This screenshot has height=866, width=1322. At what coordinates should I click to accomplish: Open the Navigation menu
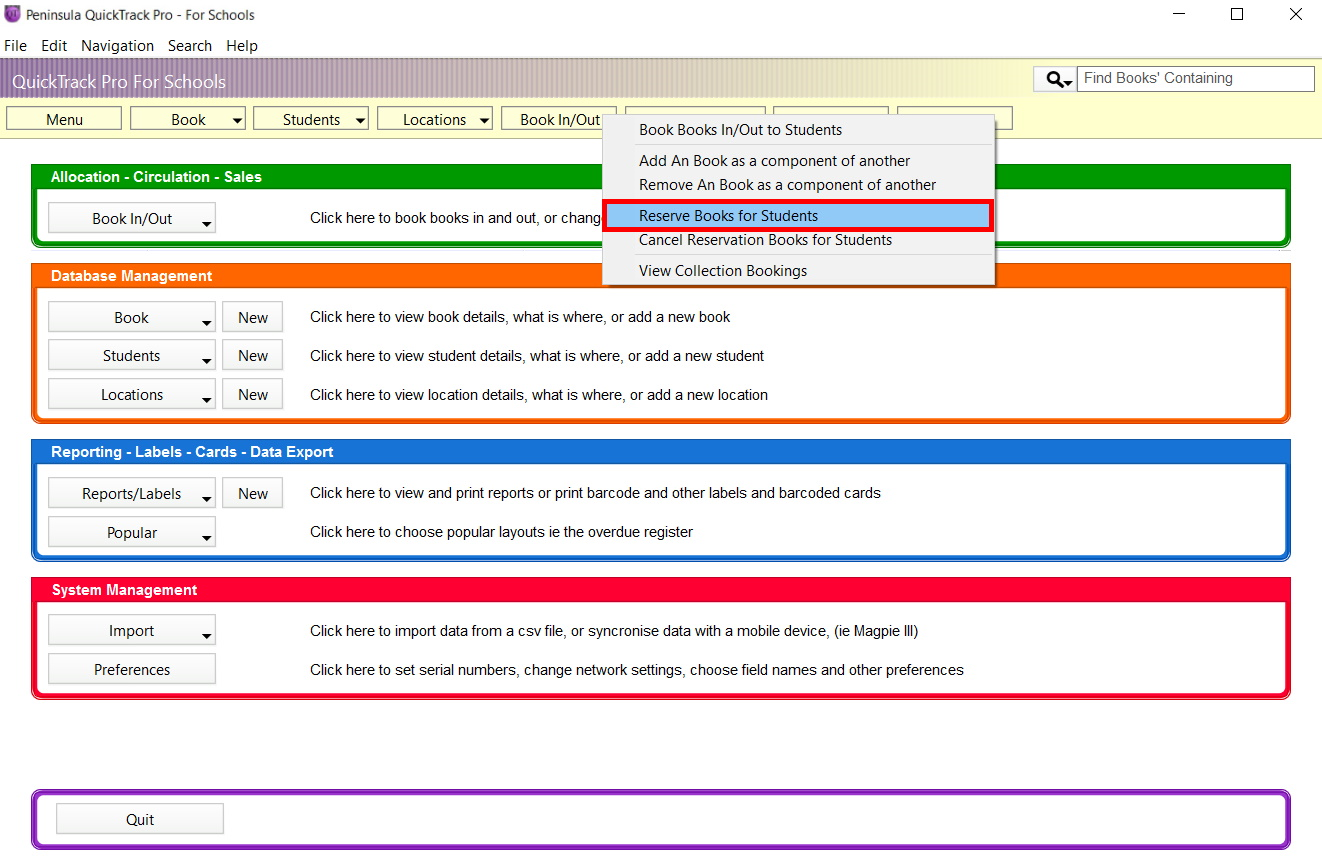pos(117,46)
